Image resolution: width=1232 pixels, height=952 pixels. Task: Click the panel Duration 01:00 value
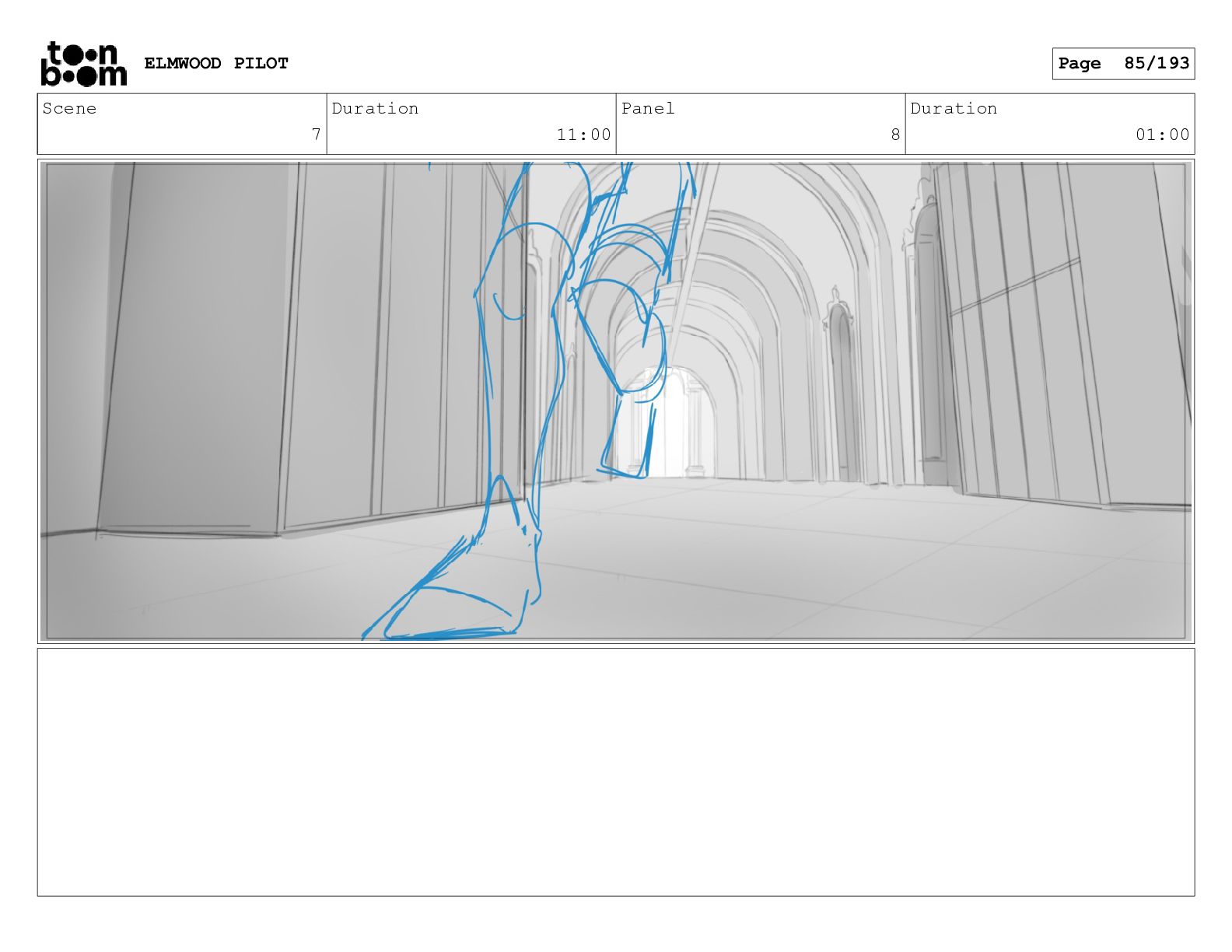[1162, 135]
